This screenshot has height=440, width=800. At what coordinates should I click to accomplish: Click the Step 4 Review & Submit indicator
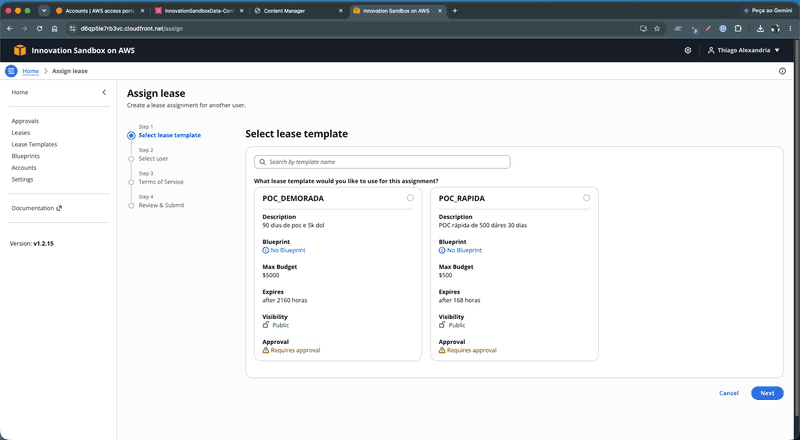pos(131,206)
